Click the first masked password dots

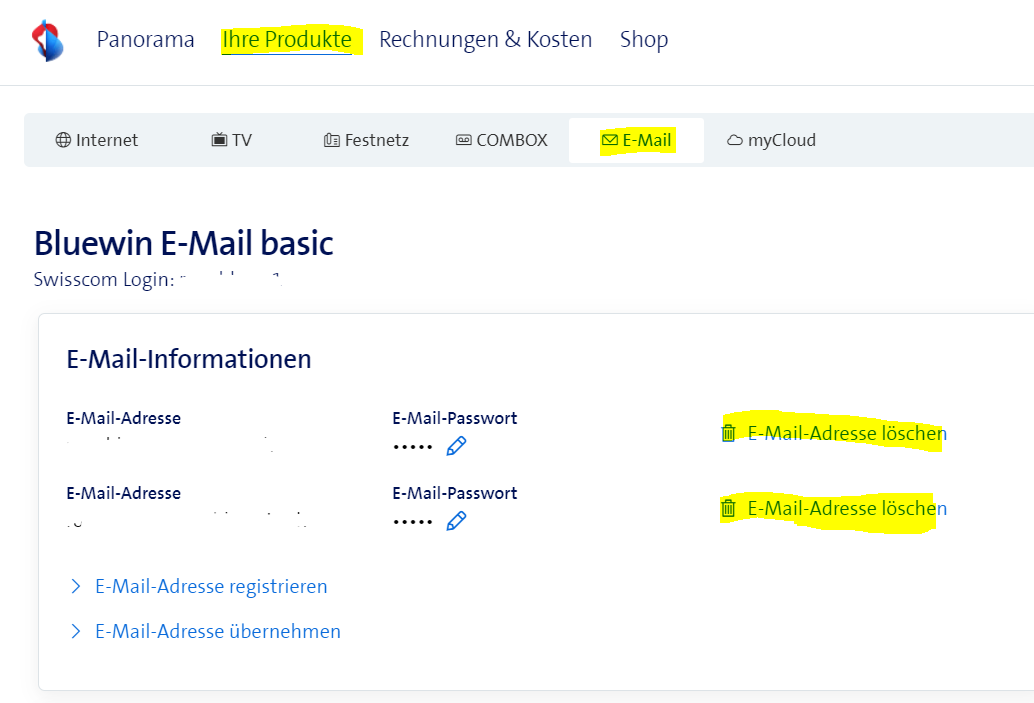413,447
